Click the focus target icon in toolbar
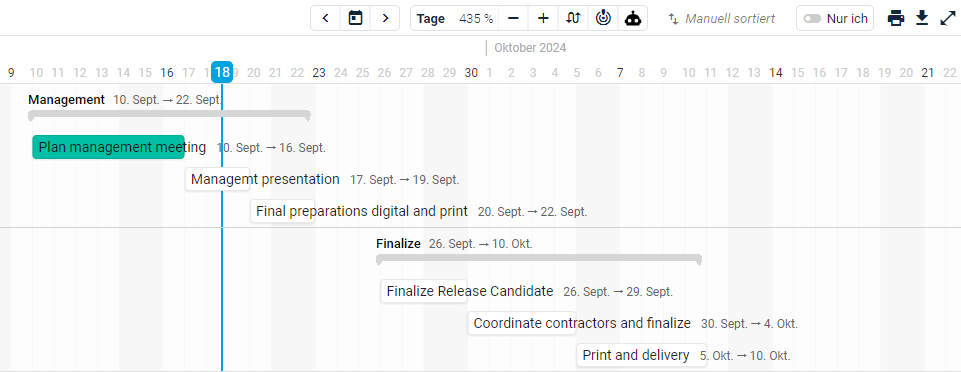This screenshot has height=372, width=961. tap(603, 18)
